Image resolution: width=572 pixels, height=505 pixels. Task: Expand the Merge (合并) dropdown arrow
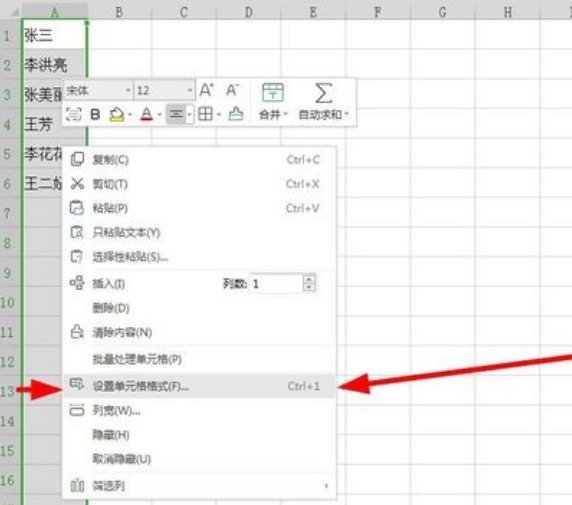point(286,114)
